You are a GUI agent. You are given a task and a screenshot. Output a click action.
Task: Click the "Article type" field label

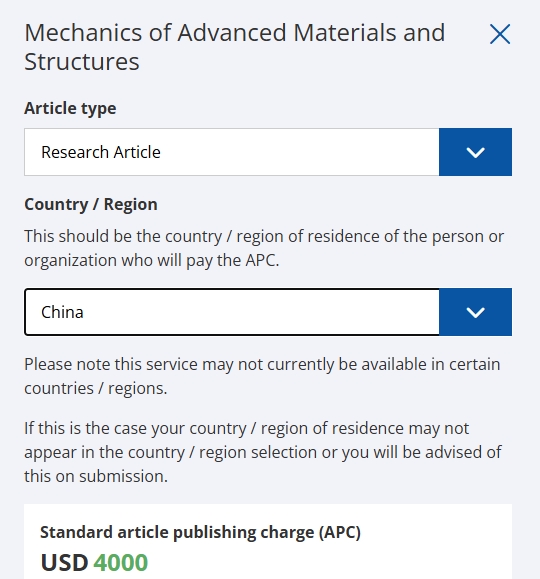tap(70, 109)
